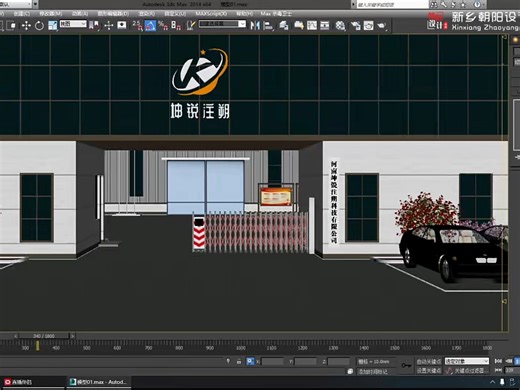Click the time slider previous frame arrow

(15, 336)
